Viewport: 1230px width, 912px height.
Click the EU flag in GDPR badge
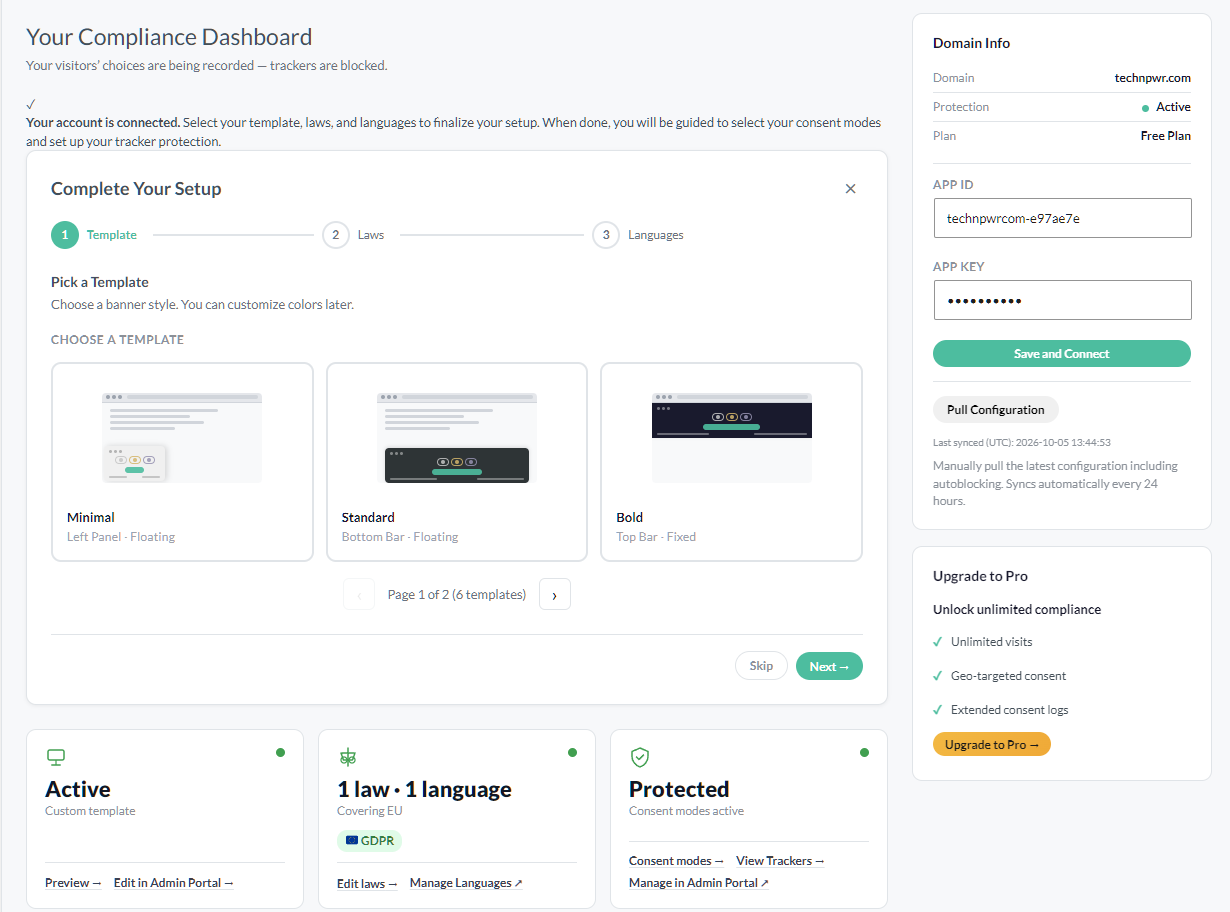tap(352, 841)
